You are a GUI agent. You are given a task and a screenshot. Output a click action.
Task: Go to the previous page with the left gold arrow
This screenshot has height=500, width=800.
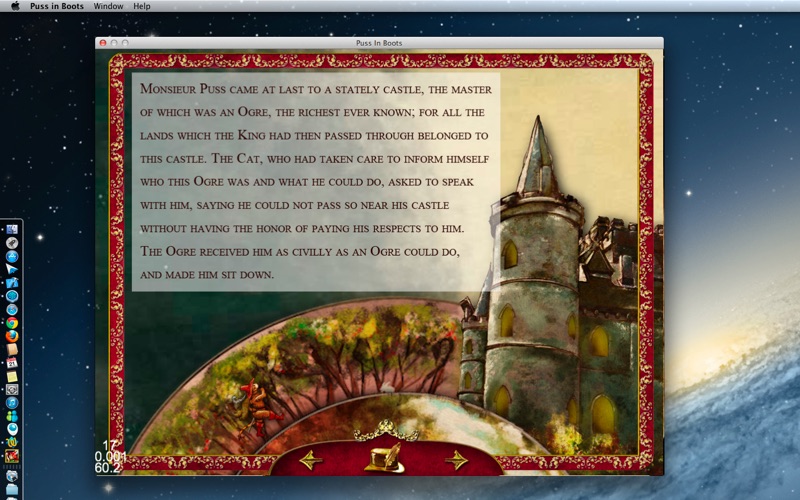[311, 460]
